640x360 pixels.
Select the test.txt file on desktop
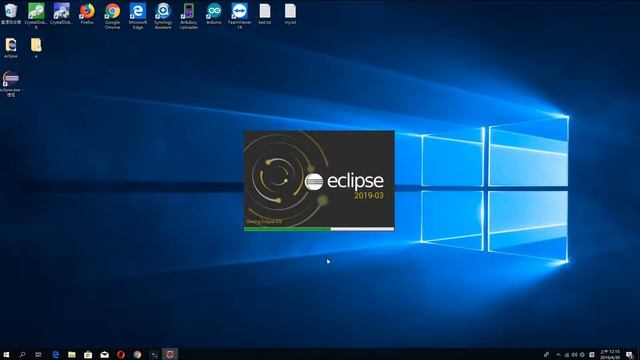click(264, 13)
